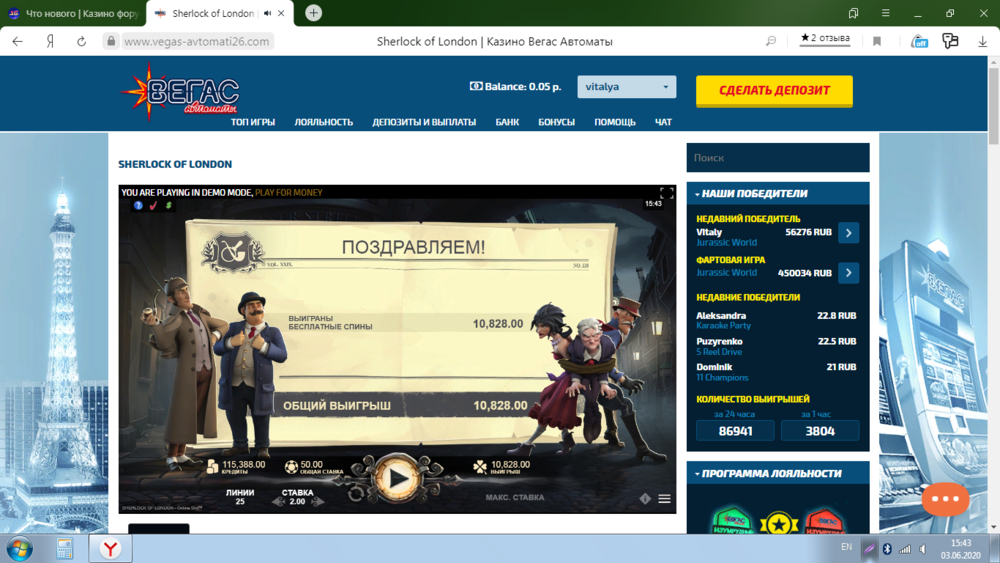Open the arrow next to Vitaly's 56276 RUB win
1000x563 pixels.
pyautogui.click(x=848, y=233)
